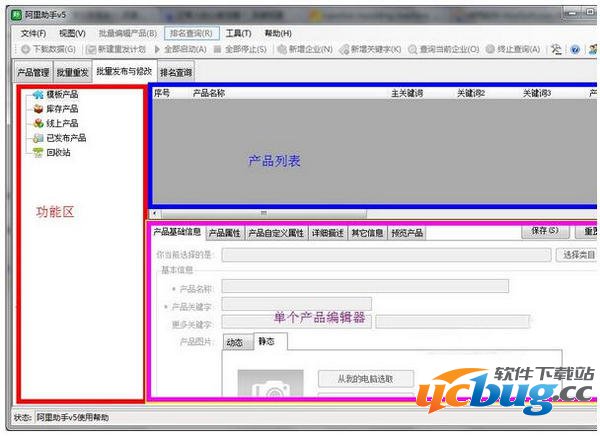Click the product list horizontal scrollbar
Viewport: 600px width, 436px height.
pyautogui.click(x=264, y=213)
